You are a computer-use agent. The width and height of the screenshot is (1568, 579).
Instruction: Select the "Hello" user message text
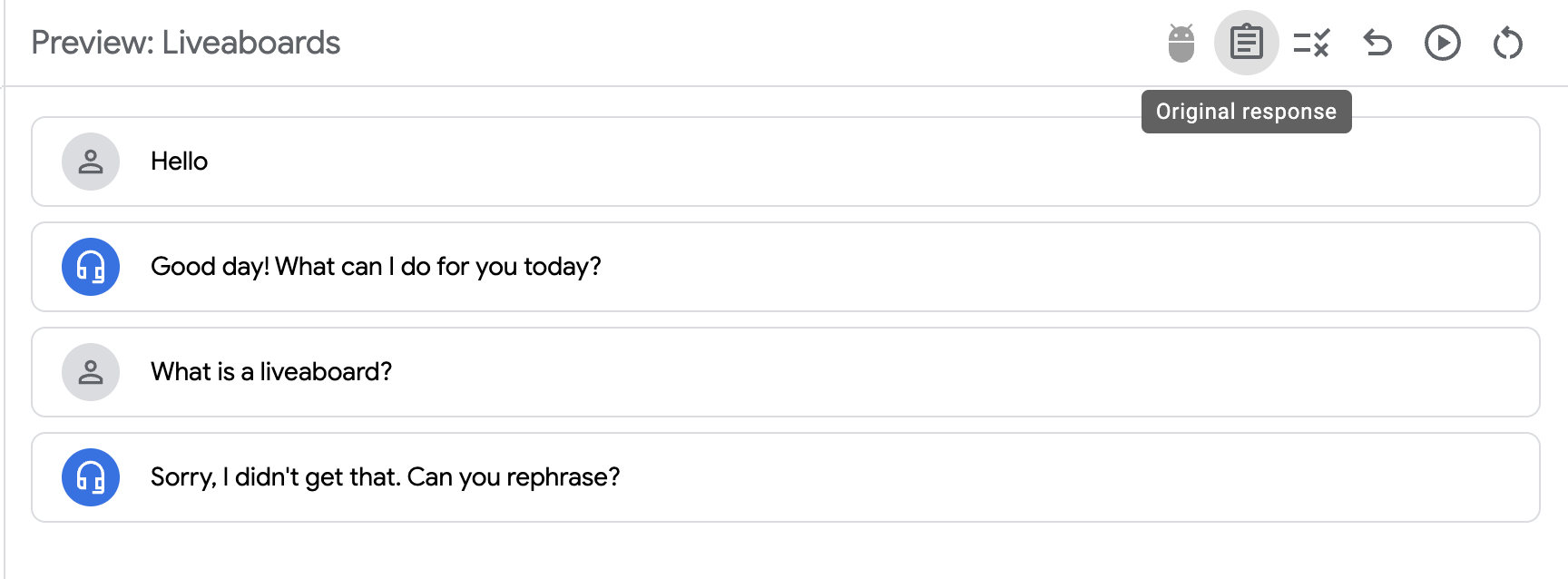179,162
